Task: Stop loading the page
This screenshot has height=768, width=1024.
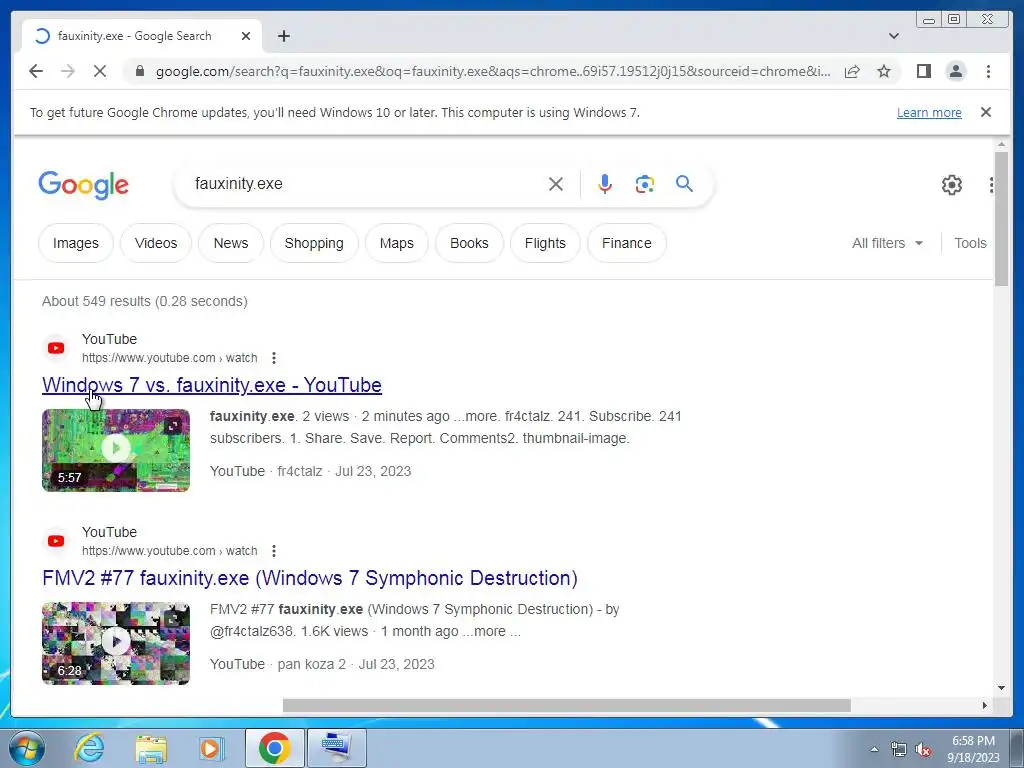Action: tap(100, 71)
